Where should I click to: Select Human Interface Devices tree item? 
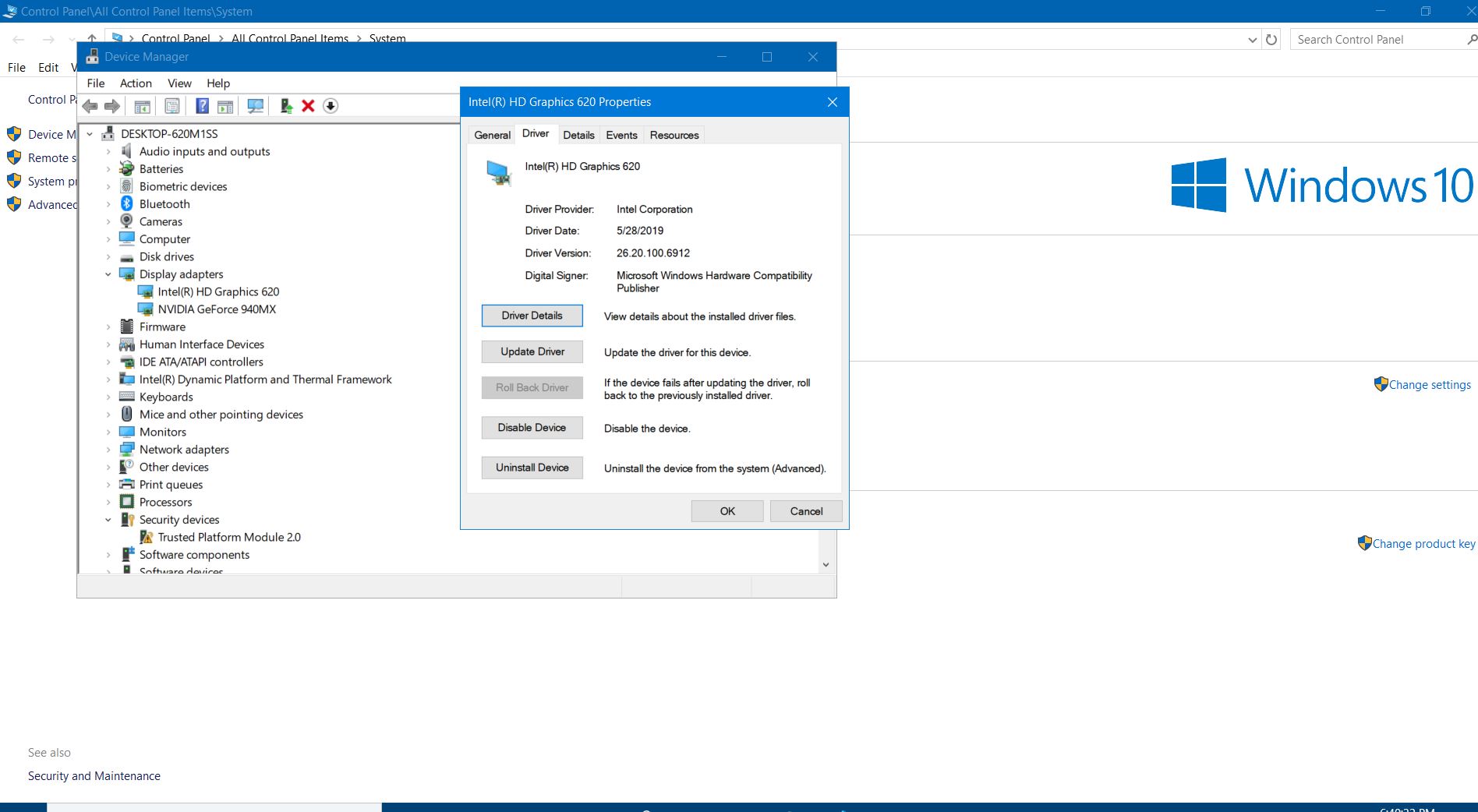point(202,344)
